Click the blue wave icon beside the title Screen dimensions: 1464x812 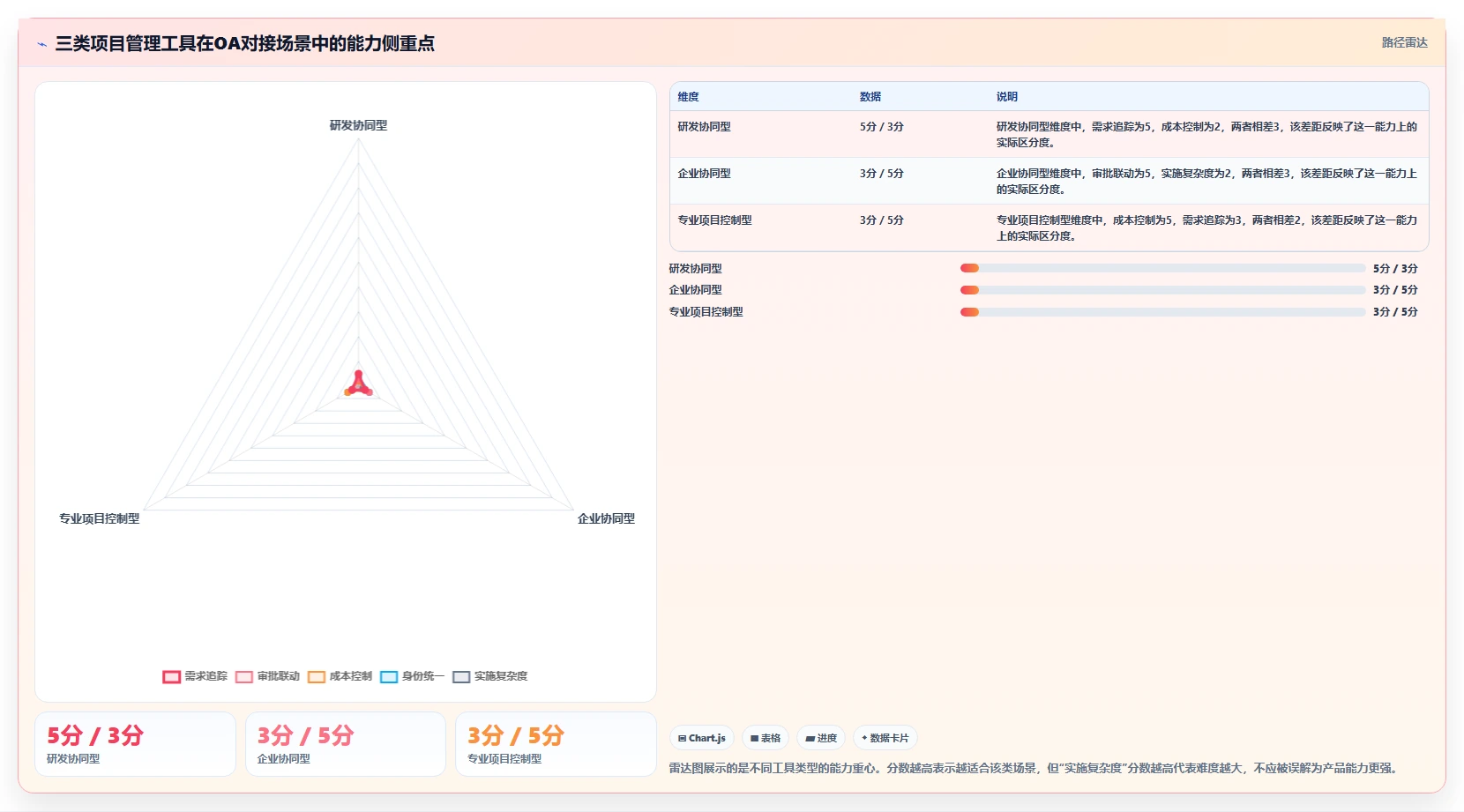41,44
